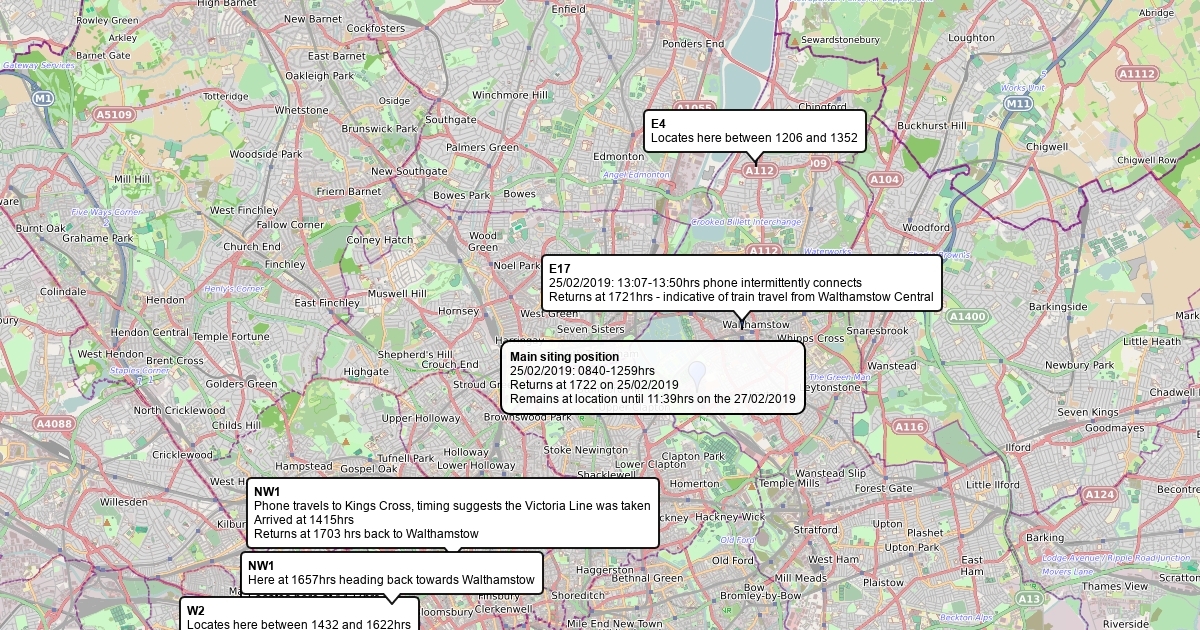Click the A104 road shield

pos(884,180)
